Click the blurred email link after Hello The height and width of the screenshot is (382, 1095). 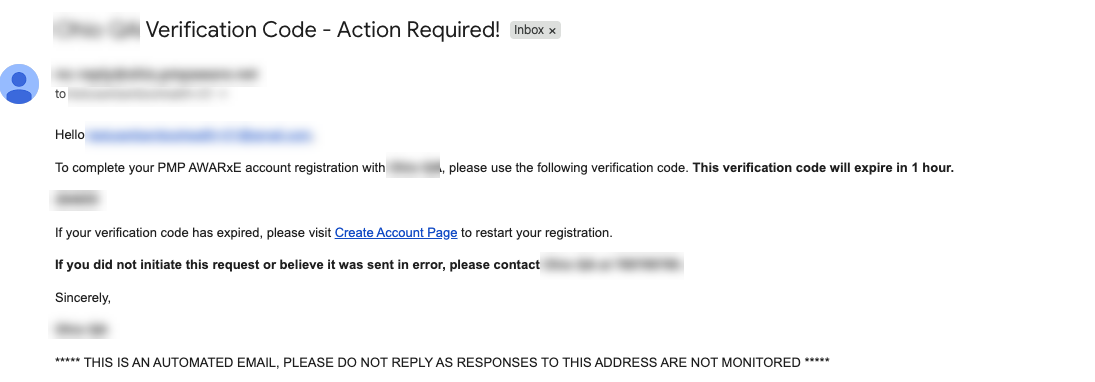(199, 135)
